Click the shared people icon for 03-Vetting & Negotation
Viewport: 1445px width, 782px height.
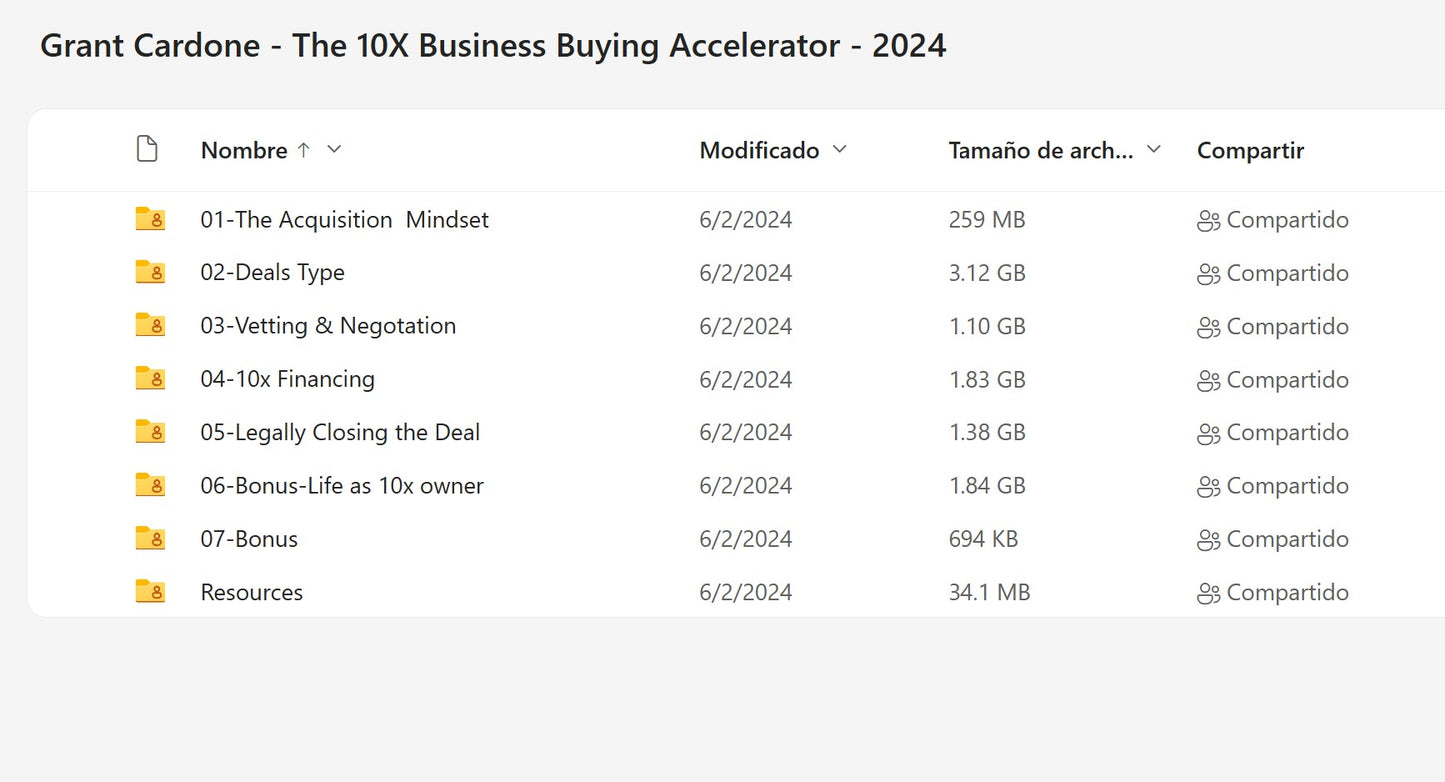pos(1208,327)
